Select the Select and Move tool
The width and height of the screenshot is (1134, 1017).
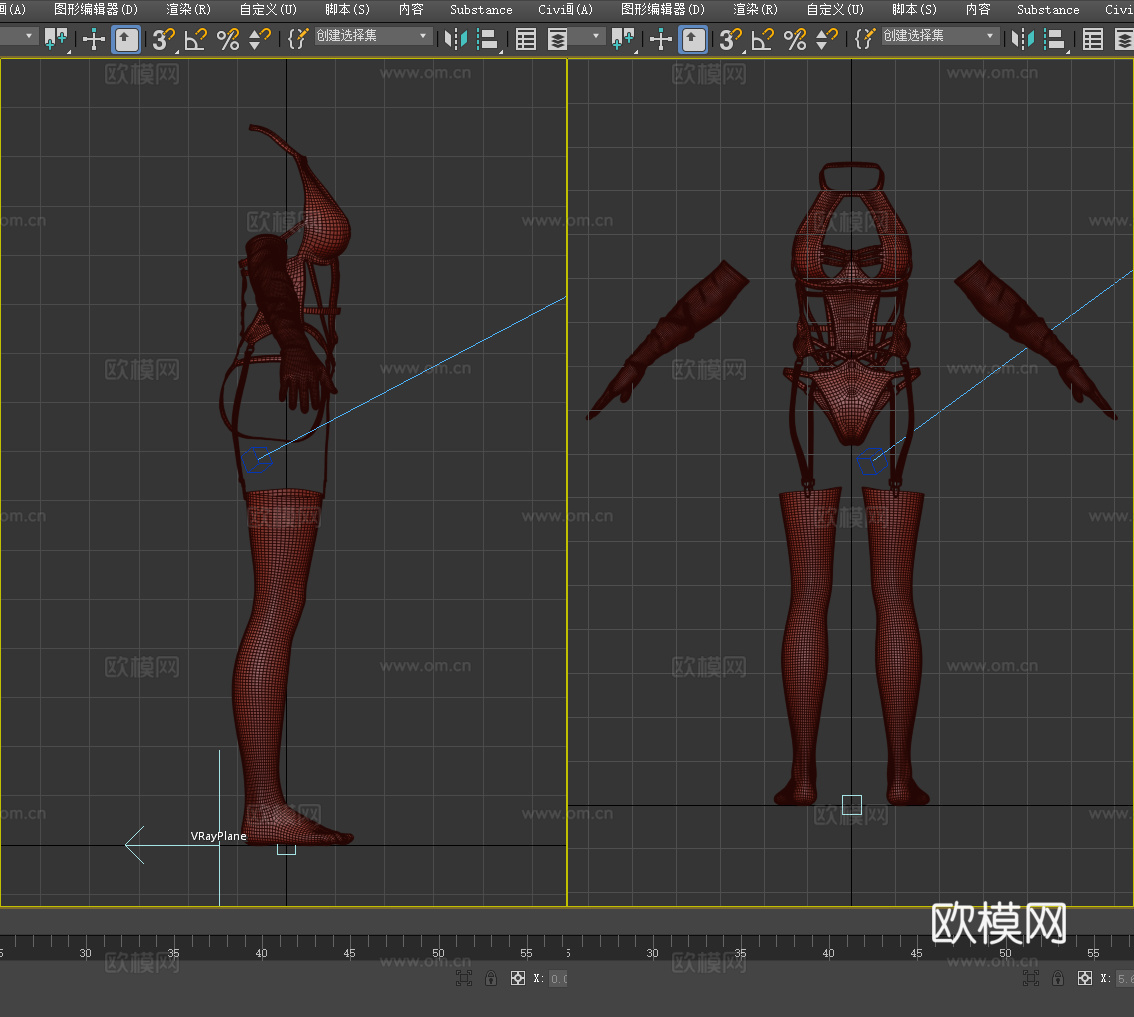coord(93,39)
